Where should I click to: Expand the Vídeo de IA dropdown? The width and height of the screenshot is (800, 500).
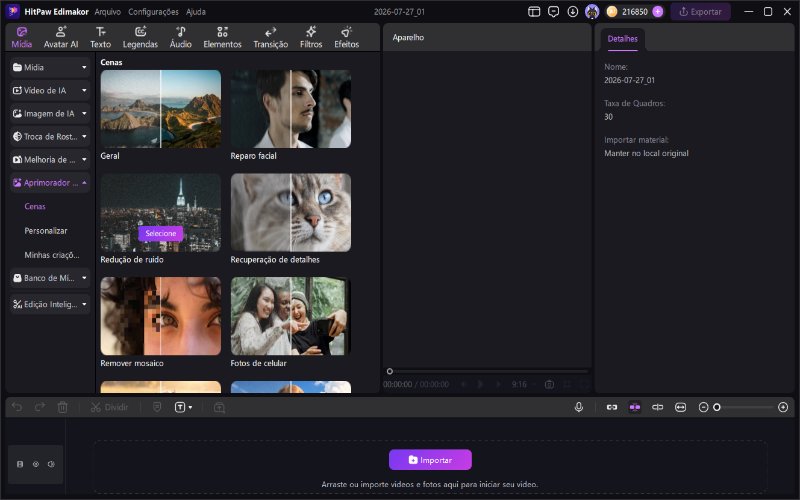pos(84,90)
